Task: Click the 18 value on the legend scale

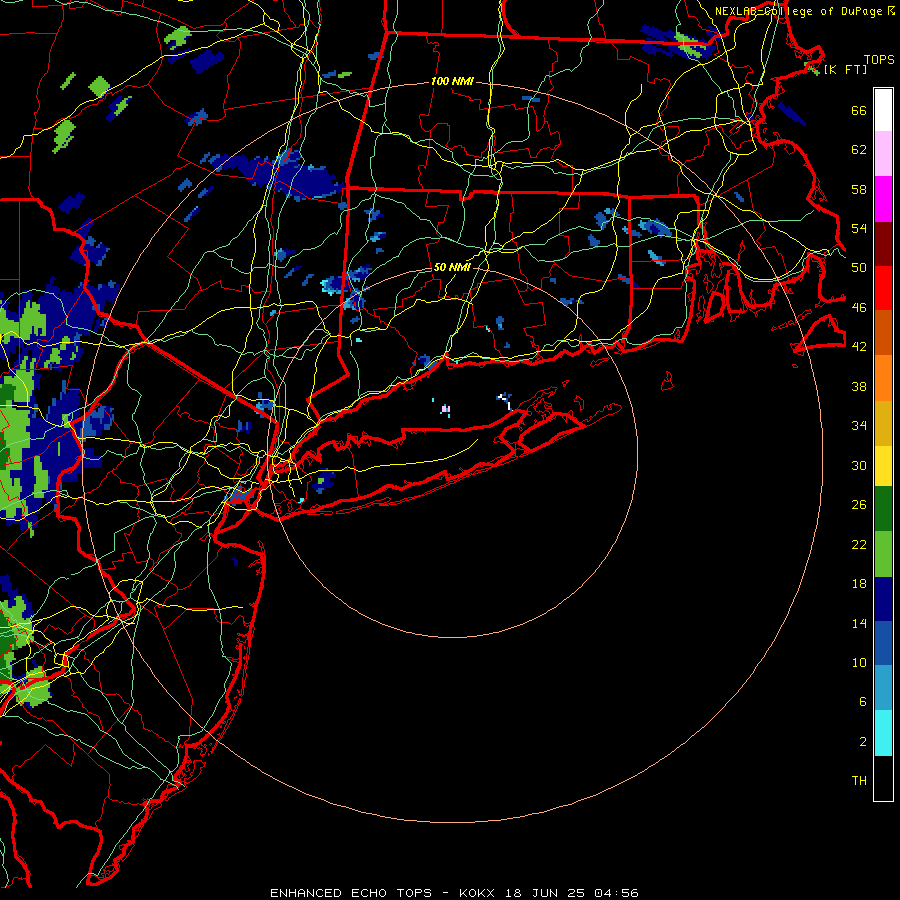Action: [859, 584]
